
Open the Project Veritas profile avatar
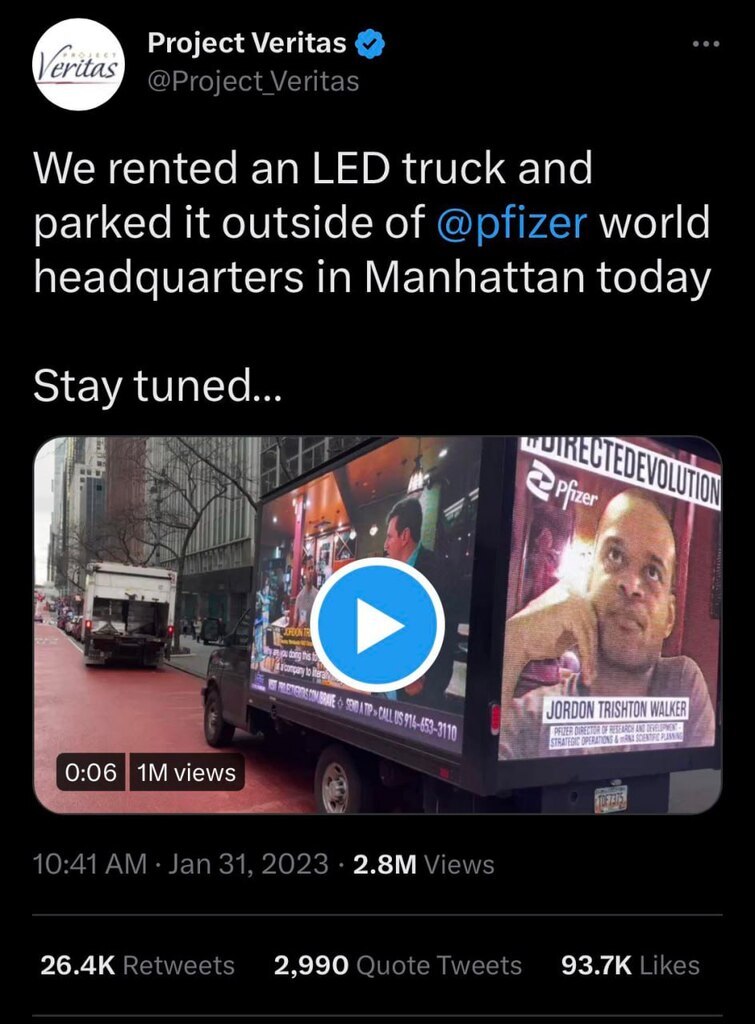coord(77,65)
